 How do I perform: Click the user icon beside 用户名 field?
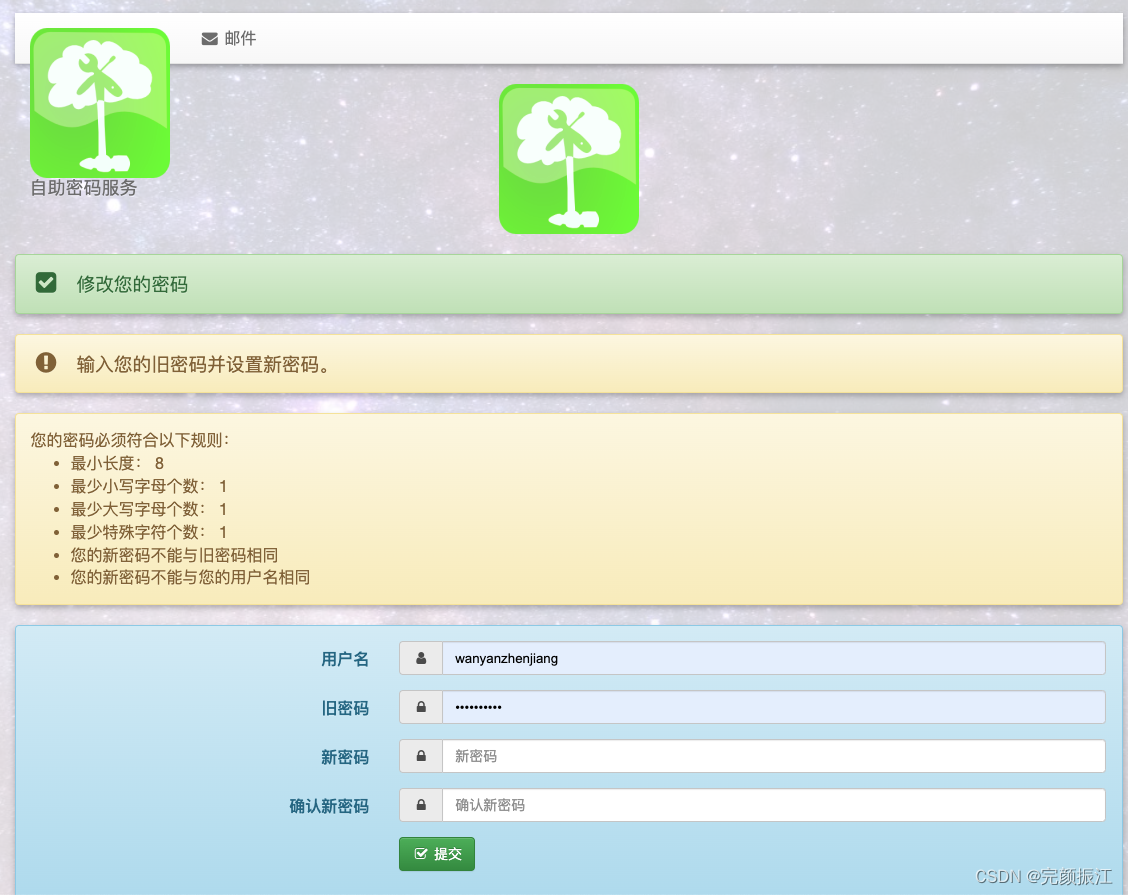click(420, 658)
